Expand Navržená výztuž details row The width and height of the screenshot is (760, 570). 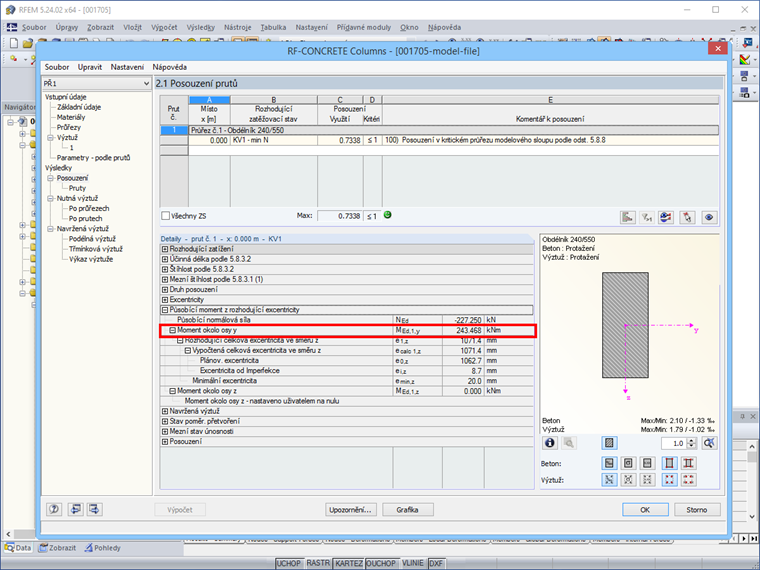tap(165, 411)
